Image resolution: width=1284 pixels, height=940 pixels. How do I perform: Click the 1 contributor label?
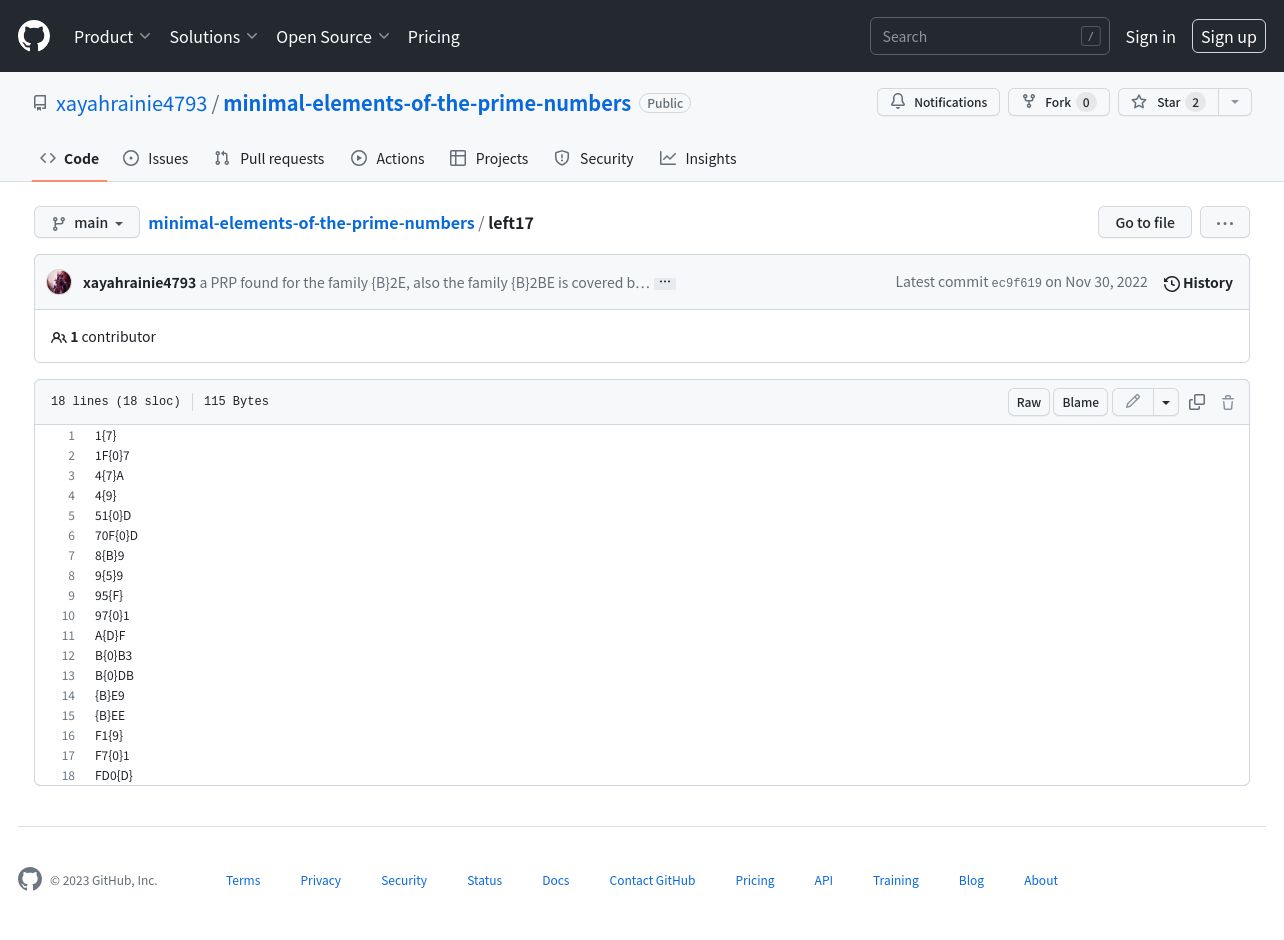(x=104, y=337)
